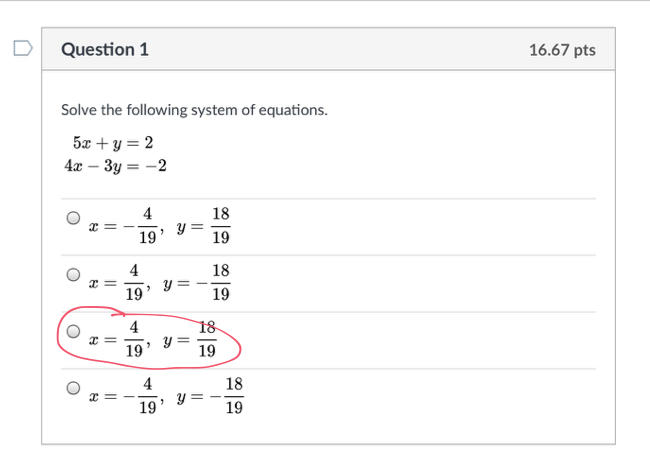Click the x fraction in the last answer option
Viewport: 650px width, 464px height.
[x=147, y=396]
